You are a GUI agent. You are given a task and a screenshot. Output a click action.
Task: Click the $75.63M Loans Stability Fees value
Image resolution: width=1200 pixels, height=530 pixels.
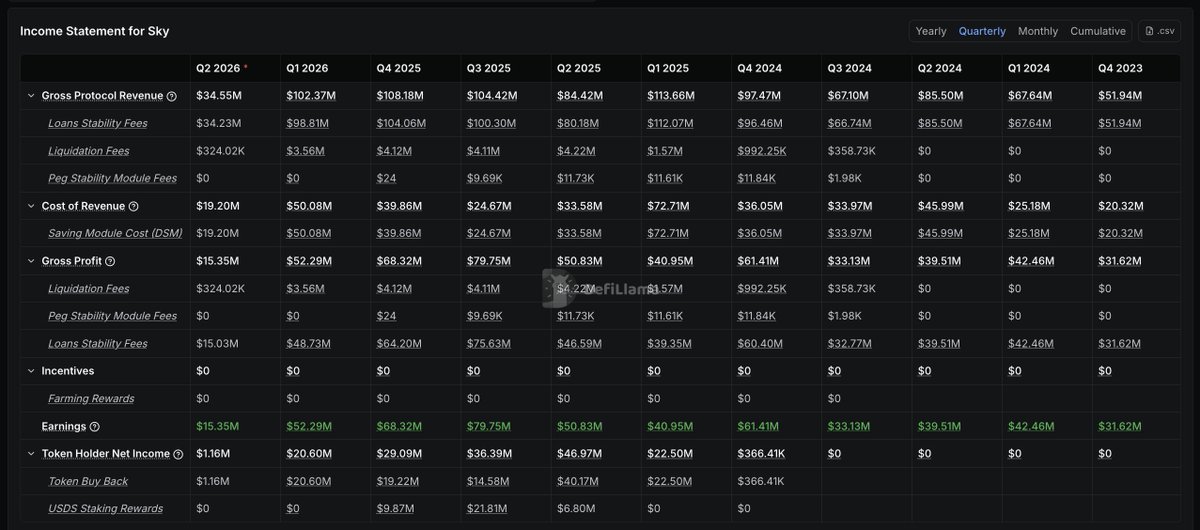tap(488, 343)
